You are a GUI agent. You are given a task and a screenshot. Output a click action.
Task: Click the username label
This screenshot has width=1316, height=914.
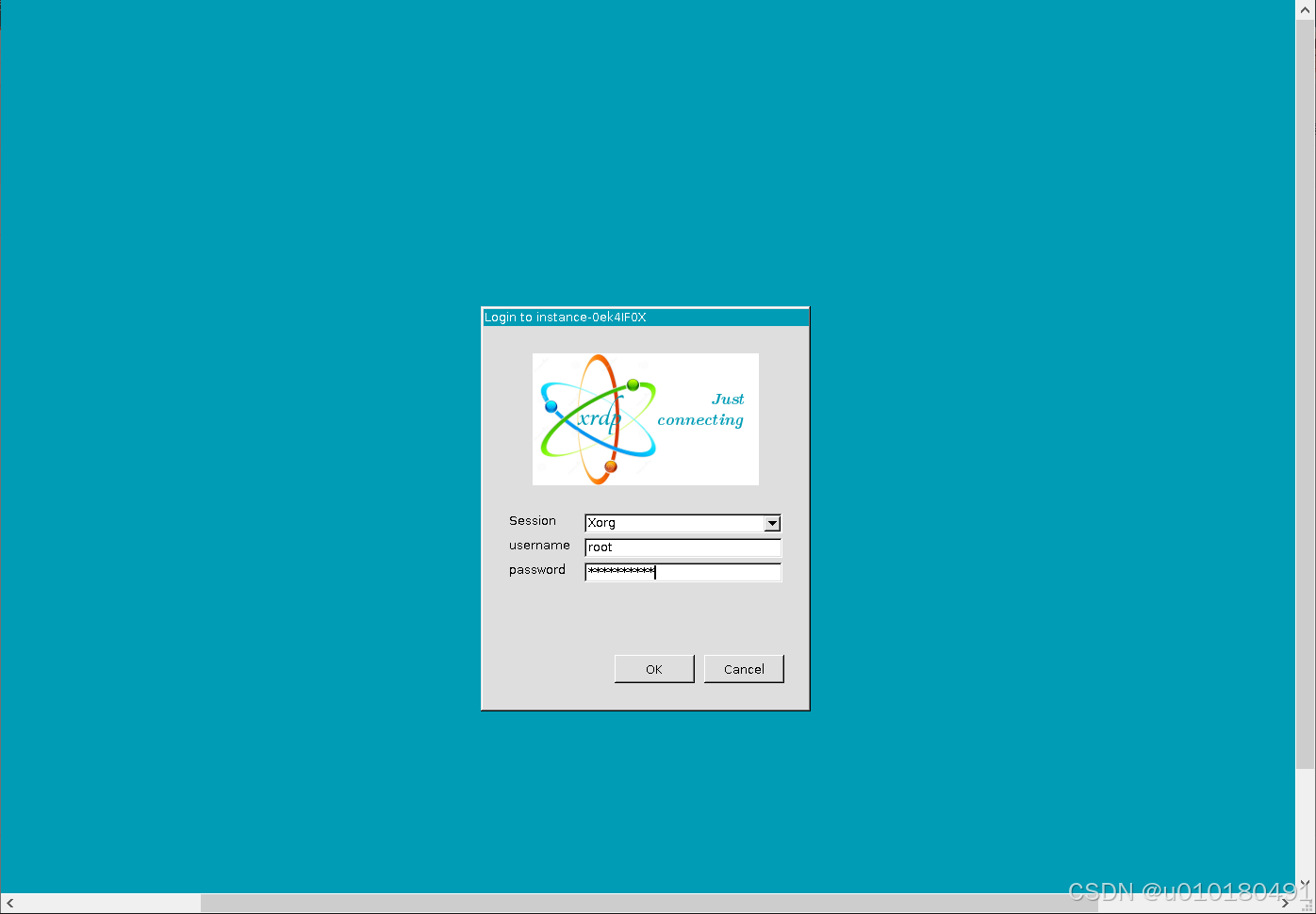pos(539,546)
